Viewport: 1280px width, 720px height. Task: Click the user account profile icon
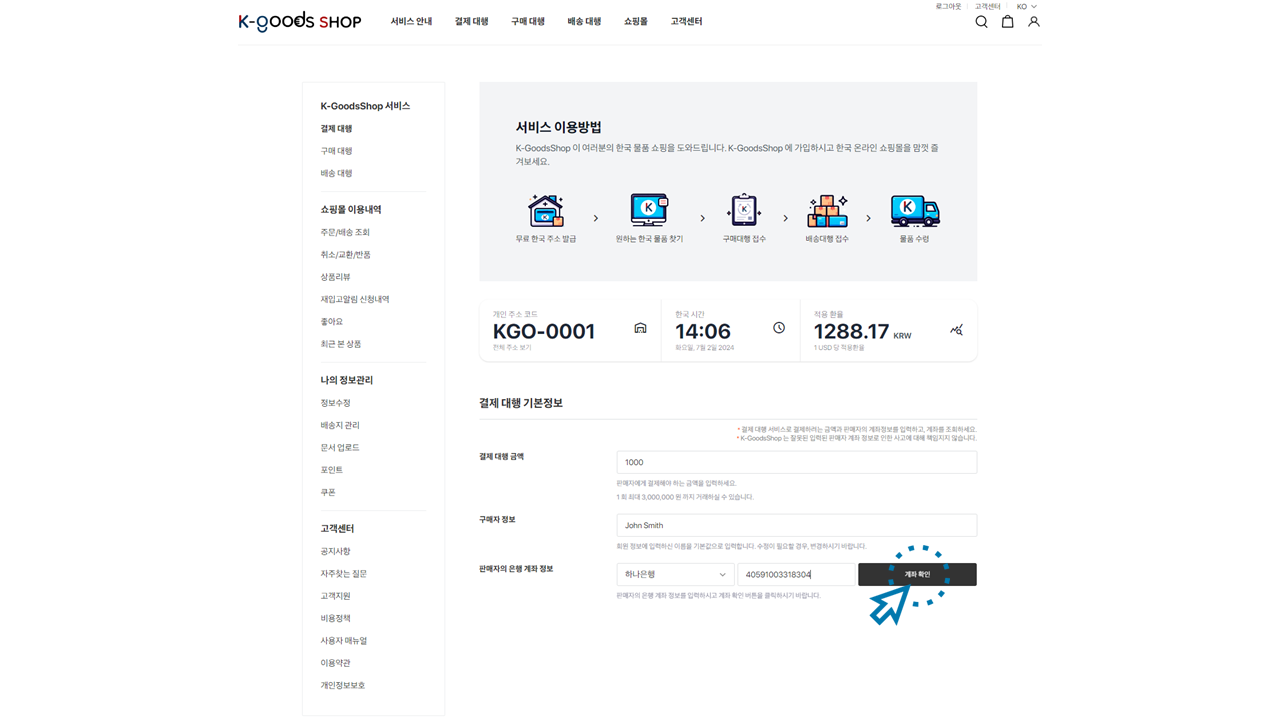[1034, 22]
